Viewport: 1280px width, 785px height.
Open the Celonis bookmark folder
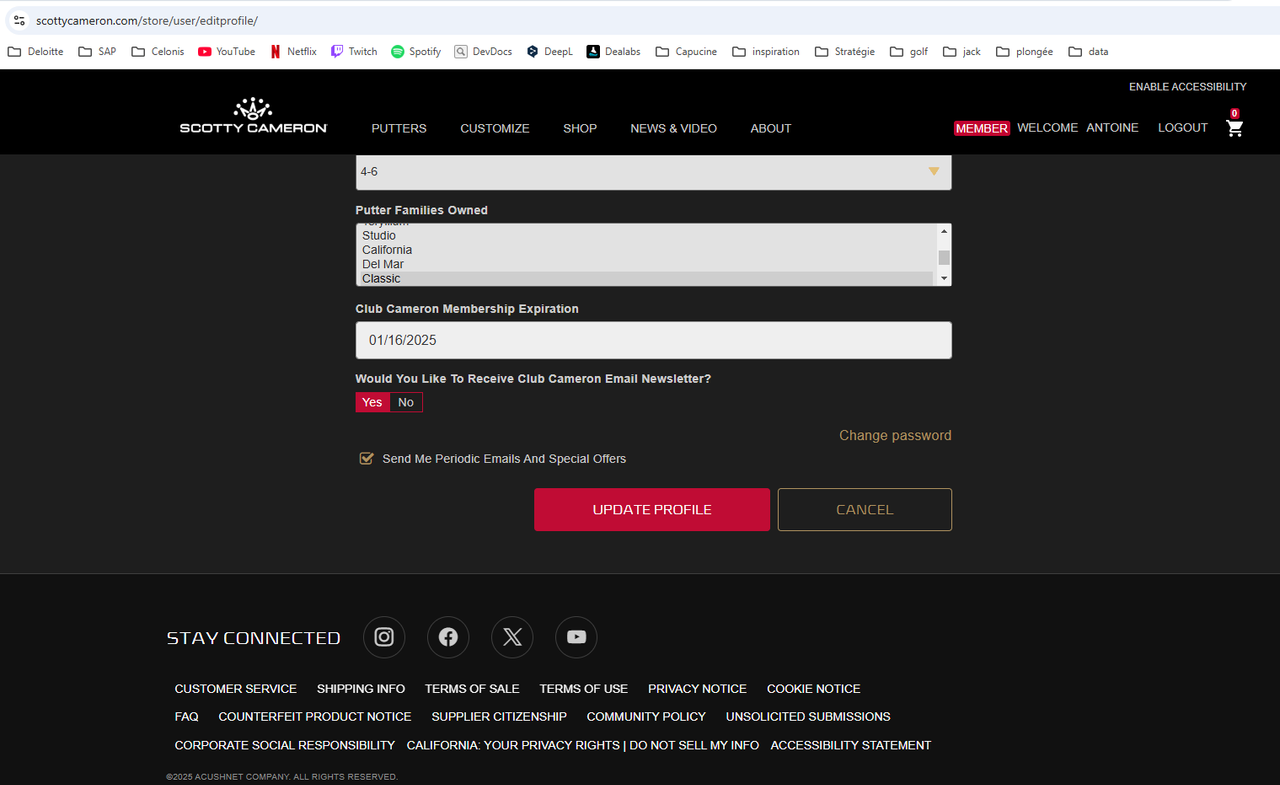(x=158, y=51)
